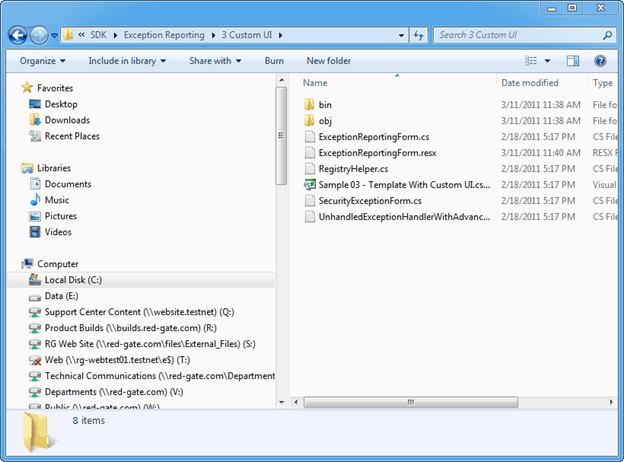Click the Local Disk (C:) drive icon
The width and height of the screenshot is (624, 462).
(35, 280)
